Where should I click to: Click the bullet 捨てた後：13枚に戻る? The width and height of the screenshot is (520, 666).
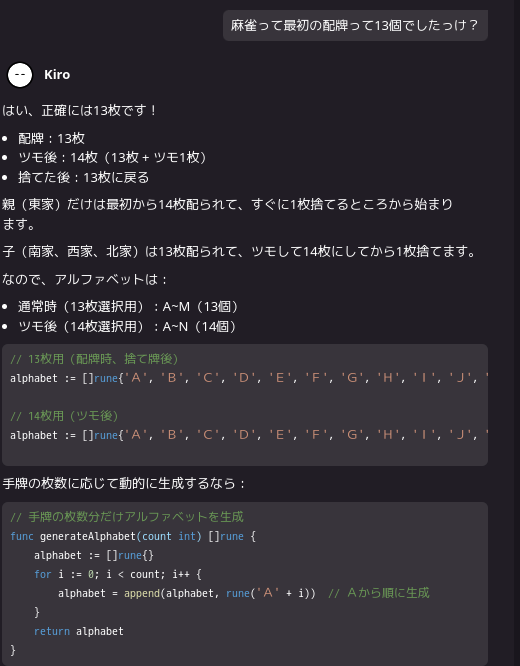(x=84, y=177)
